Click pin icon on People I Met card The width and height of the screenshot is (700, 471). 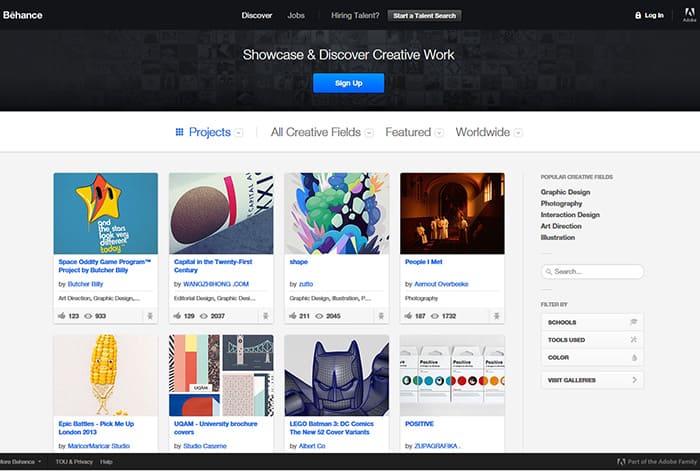(x=496, y=316)
